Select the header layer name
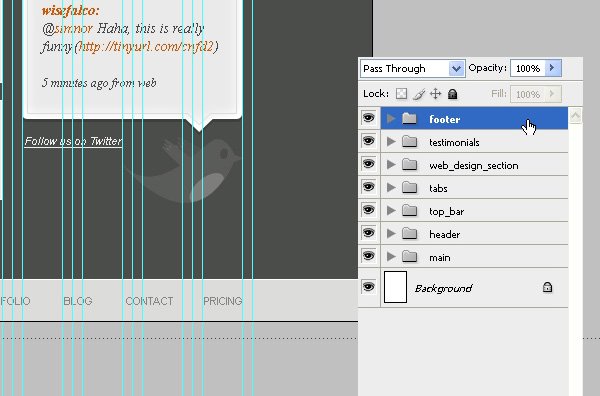Image resolution: width=600 pixels, height=396 pixels. 444,235
